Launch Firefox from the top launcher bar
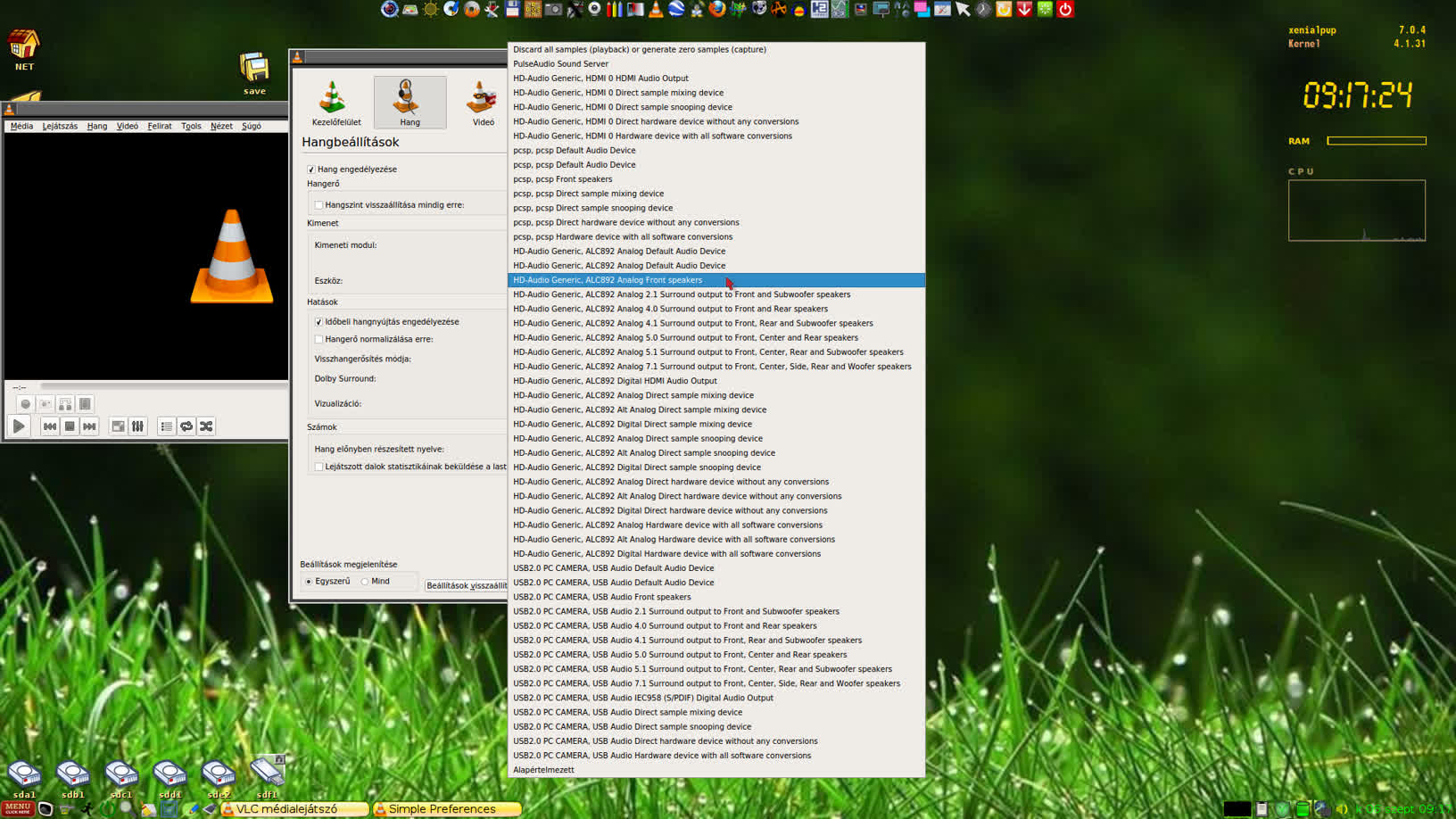This screenshot has height=819, width=1456. [717, 9]
